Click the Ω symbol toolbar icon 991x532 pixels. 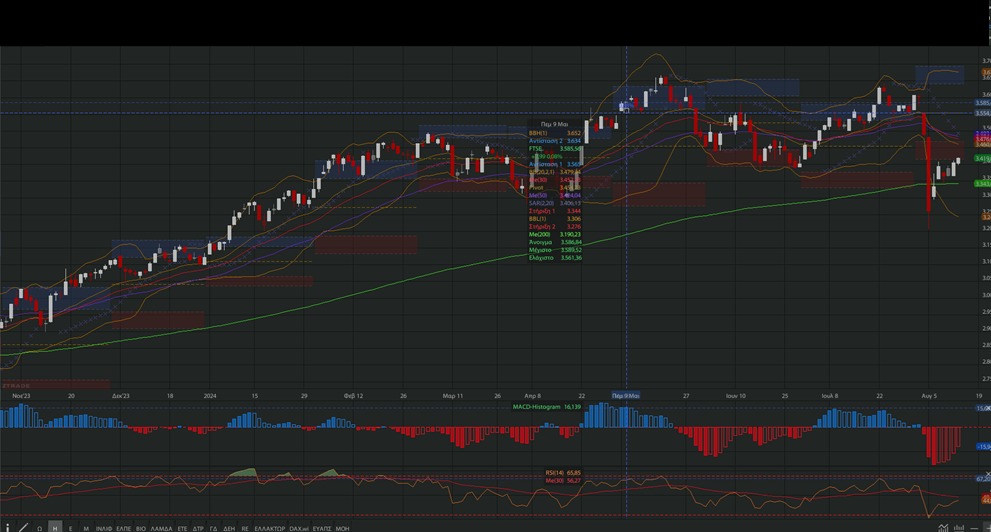click(39, 528)
